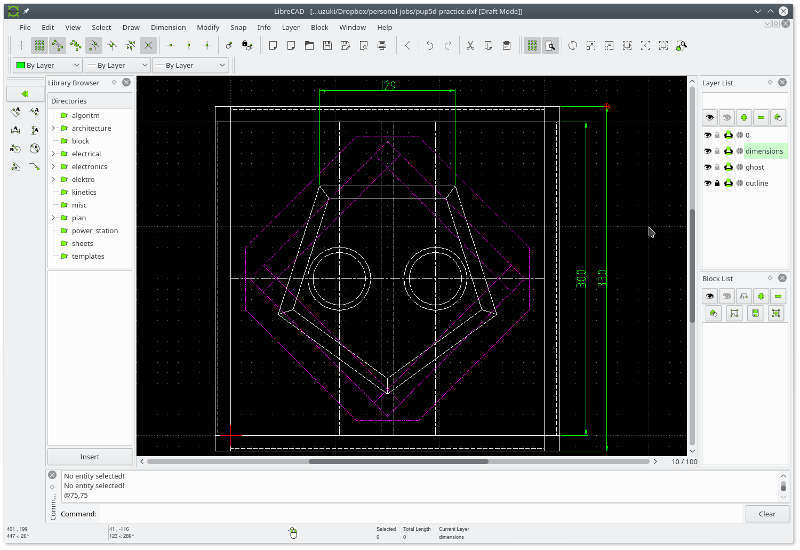Add a new layer with plus button
800x550 pixels.
744,118
